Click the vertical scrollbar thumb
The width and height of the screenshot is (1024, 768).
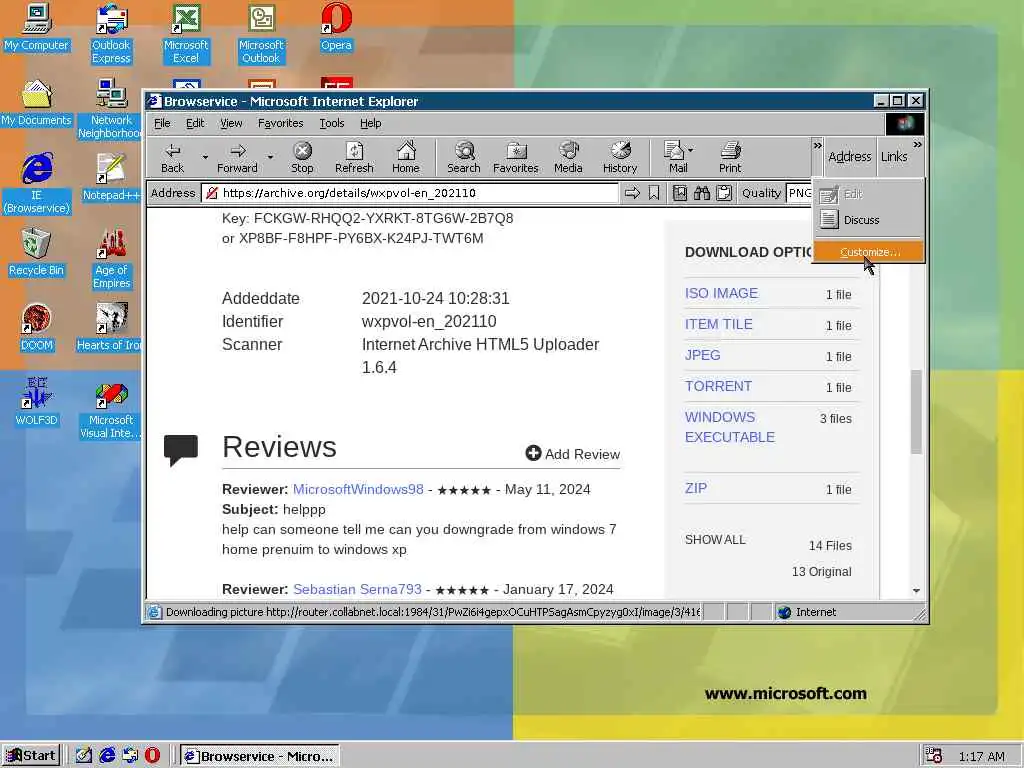click(x=916, y=411)
